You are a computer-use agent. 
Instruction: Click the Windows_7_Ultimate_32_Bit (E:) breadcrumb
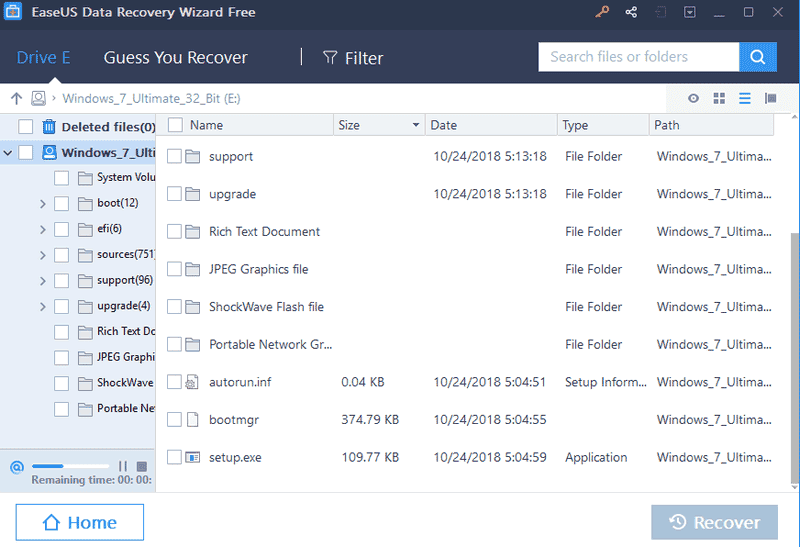151,98
